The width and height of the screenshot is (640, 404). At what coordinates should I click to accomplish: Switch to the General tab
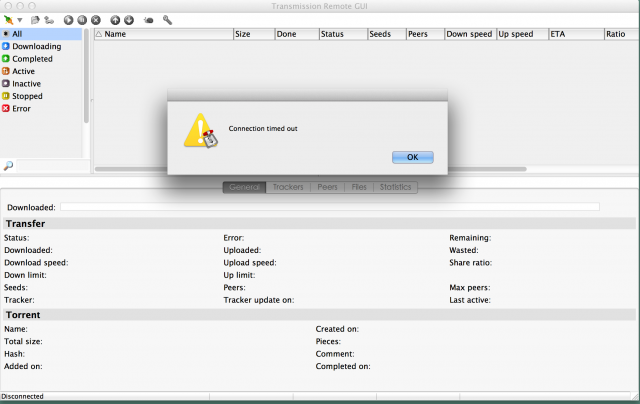point(244,187)
